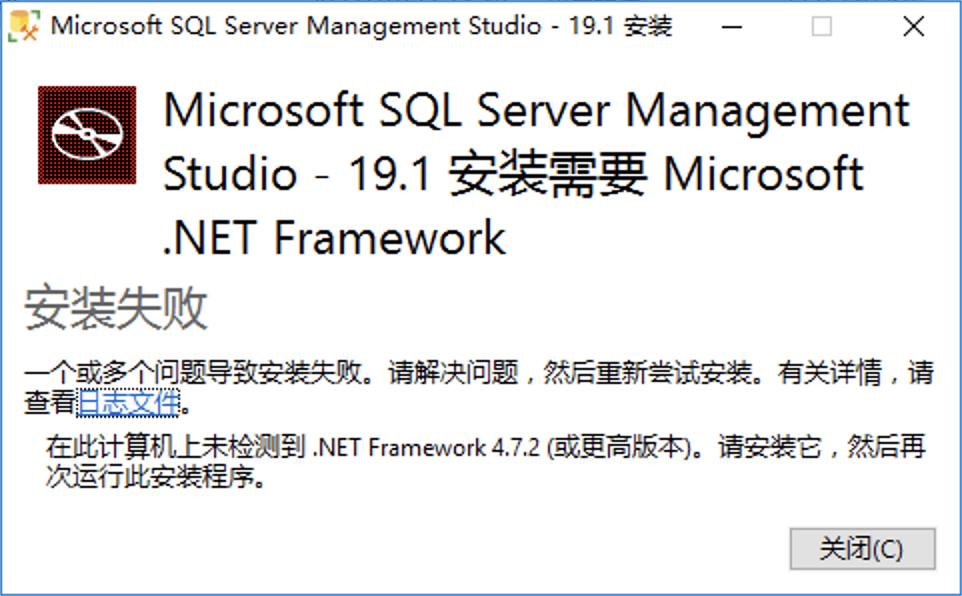962x596 pixels.
Task: Click the red disc setup logo
Action: (86, 135)
